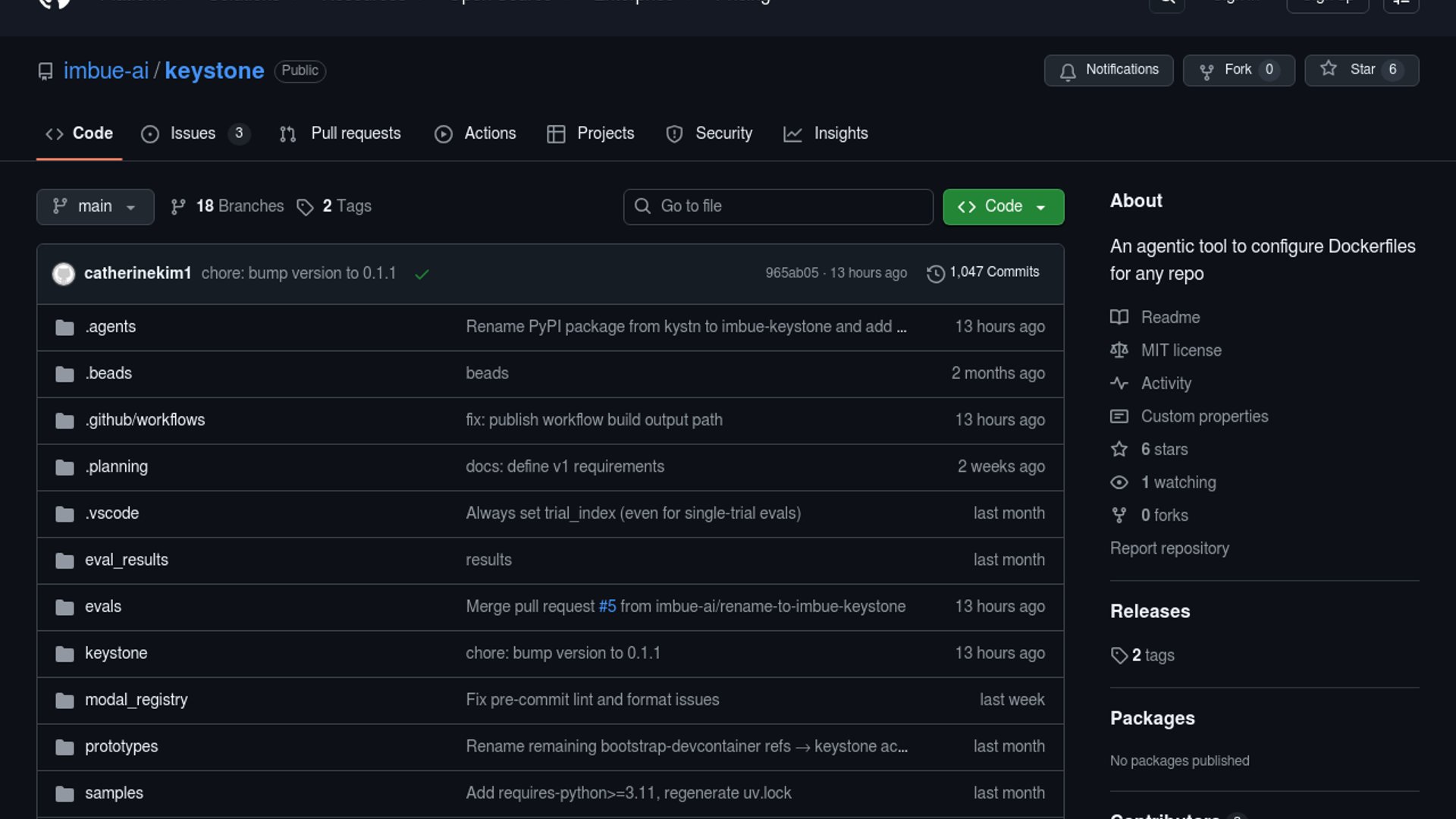Expand the green Code dropdown button
Viewport: 1456px width, 819px height.
click(x=1003, y=206)
